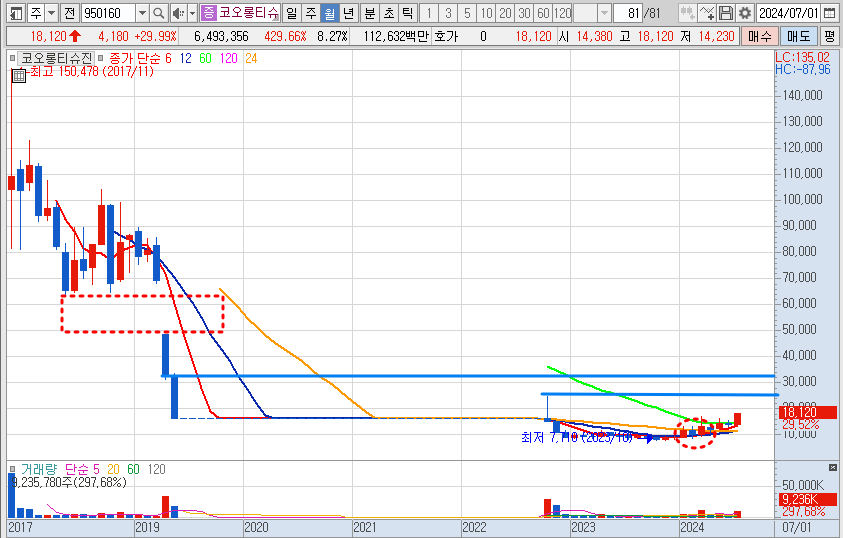Toggle the small square before 코오롱티슈진 legend
Image resolution: width=843 pixels, height=538 pixels.
coord(12,58)
